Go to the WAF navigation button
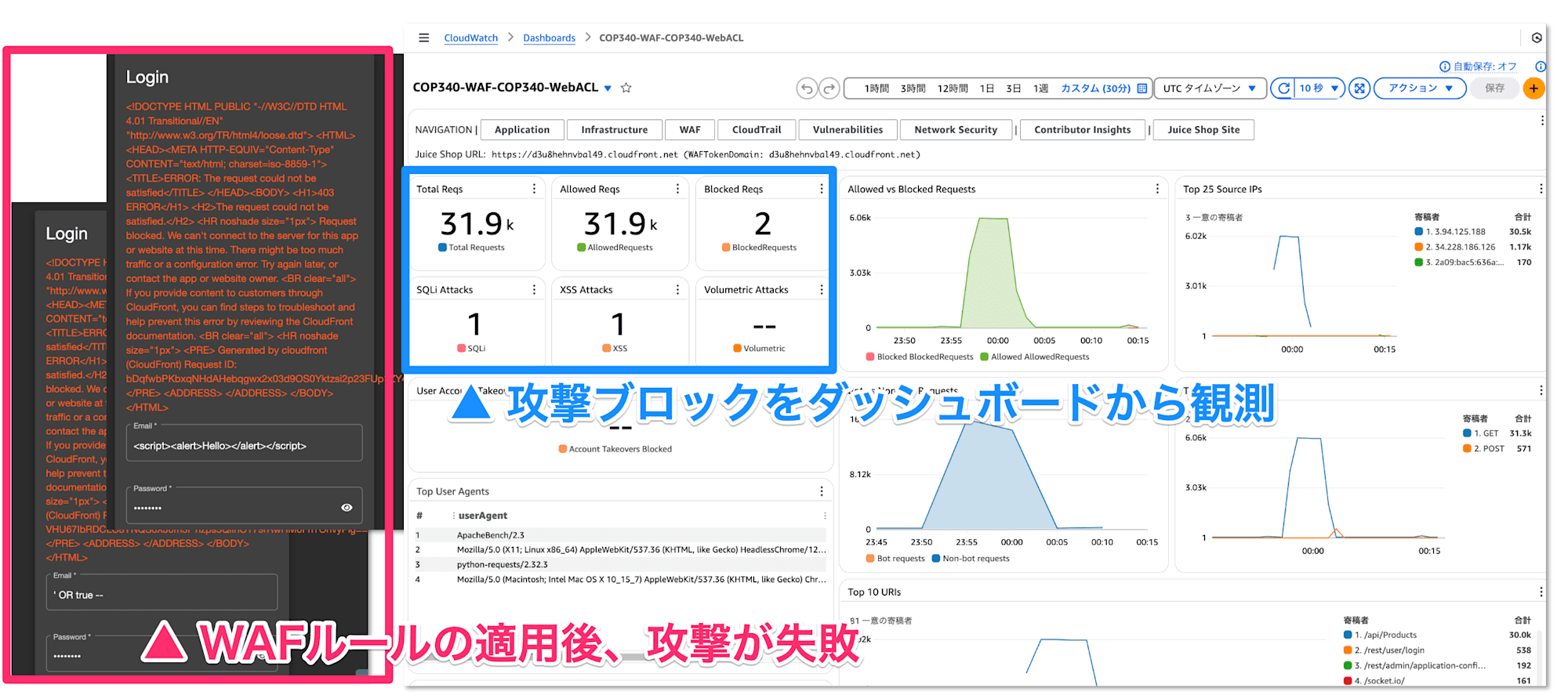 pyautogui.click(x=690, y=130)
